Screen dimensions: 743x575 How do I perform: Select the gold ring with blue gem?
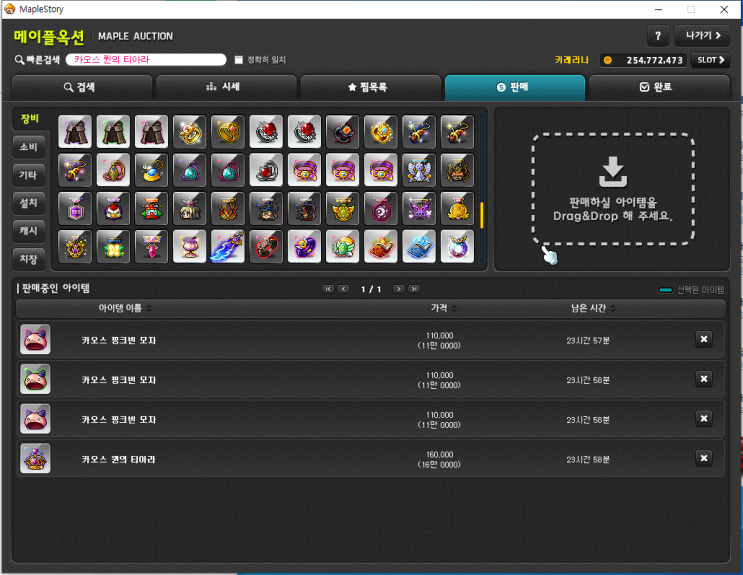coord(381,131)
